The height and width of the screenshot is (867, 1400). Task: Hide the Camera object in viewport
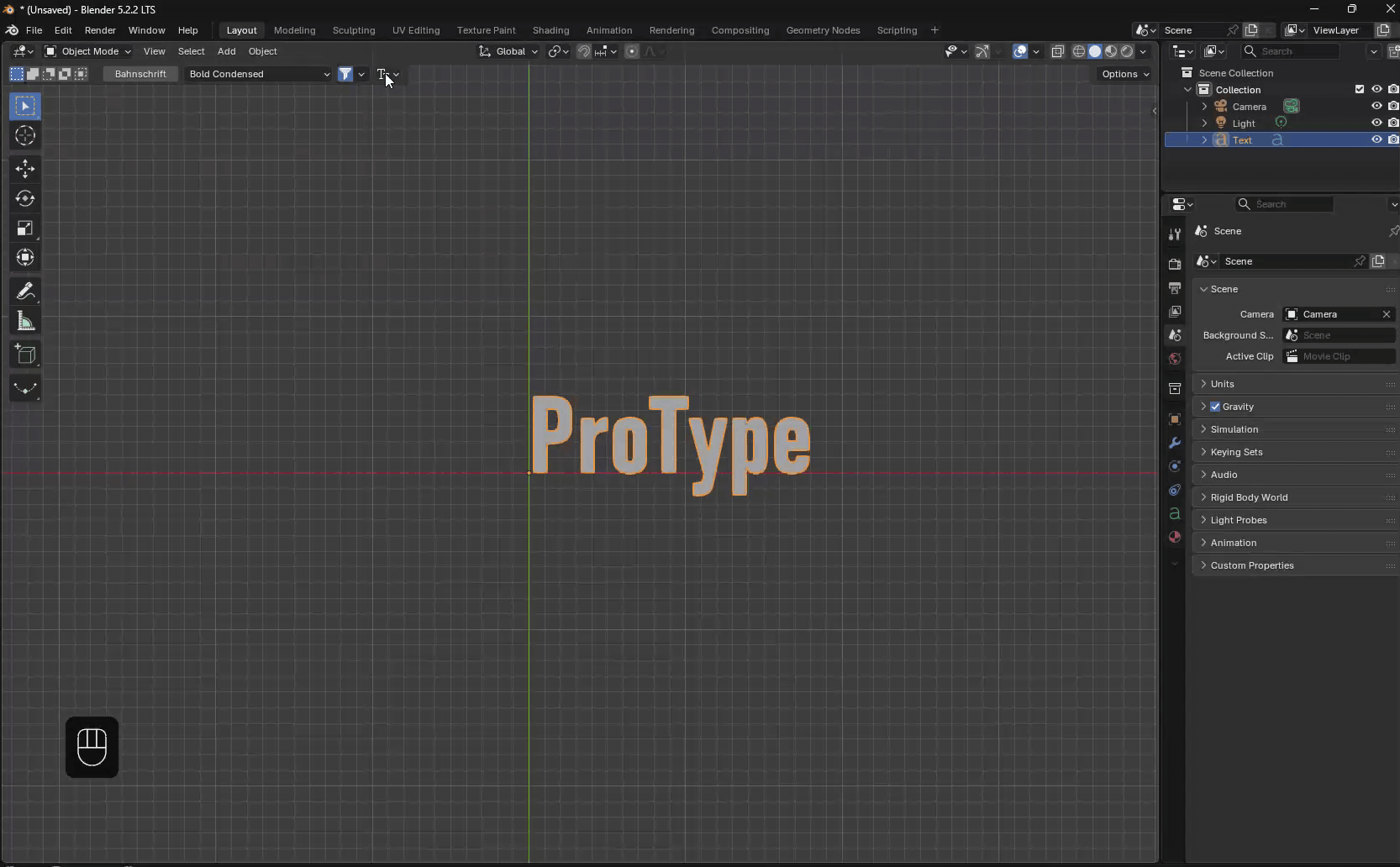[x=1376, y=106]
